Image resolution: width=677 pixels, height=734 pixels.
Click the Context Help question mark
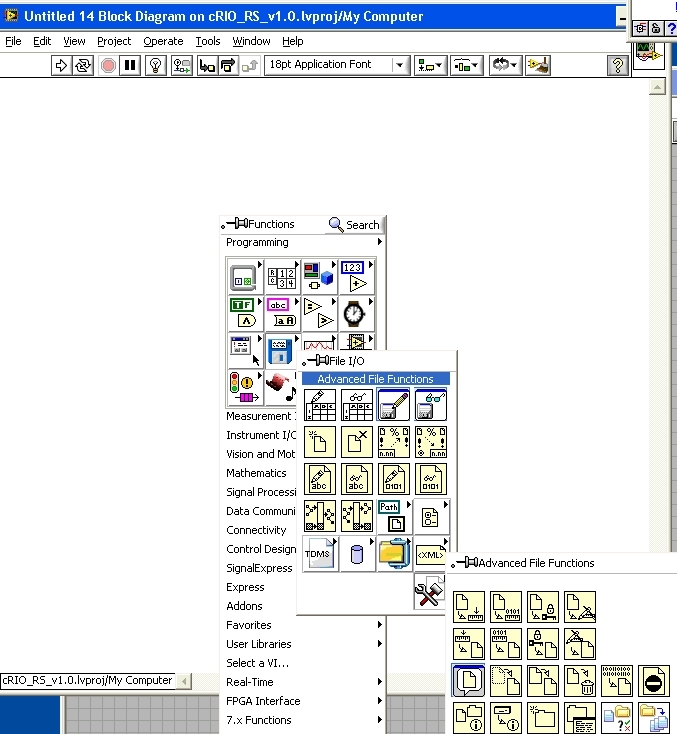(x=618, y=66)
